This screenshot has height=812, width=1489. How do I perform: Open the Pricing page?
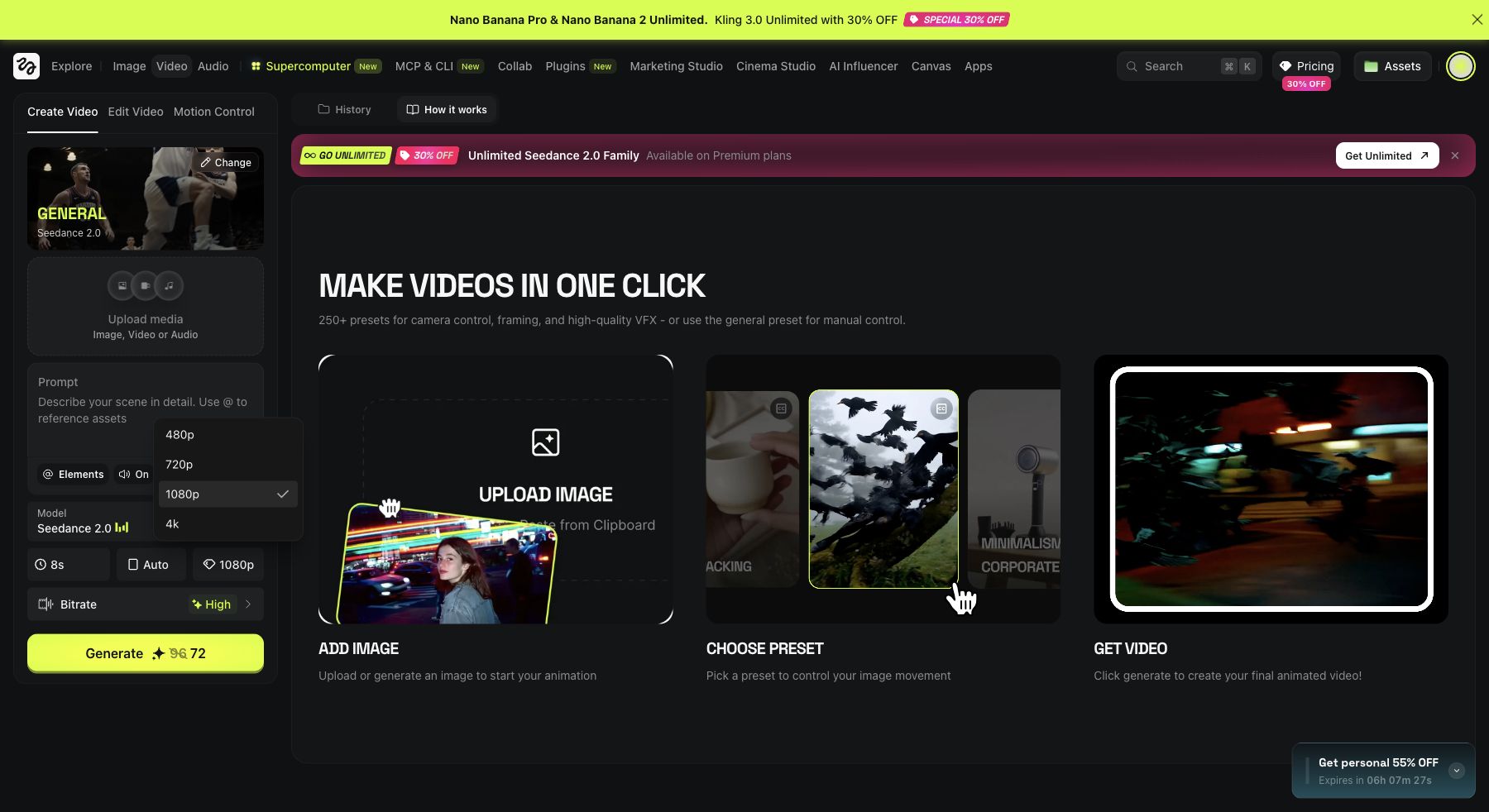[1307, 66]
